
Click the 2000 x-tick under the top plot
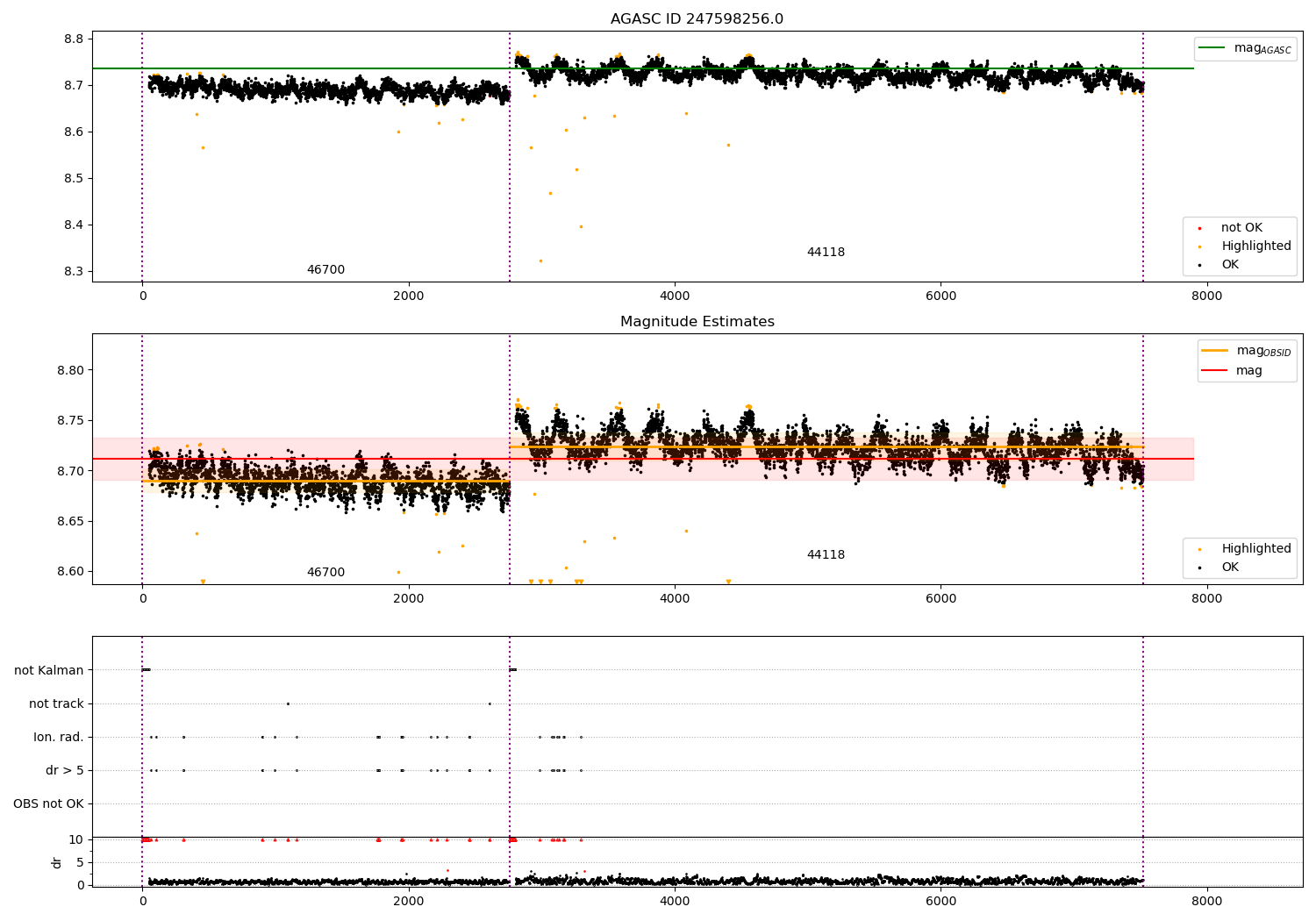click(409, 296)
